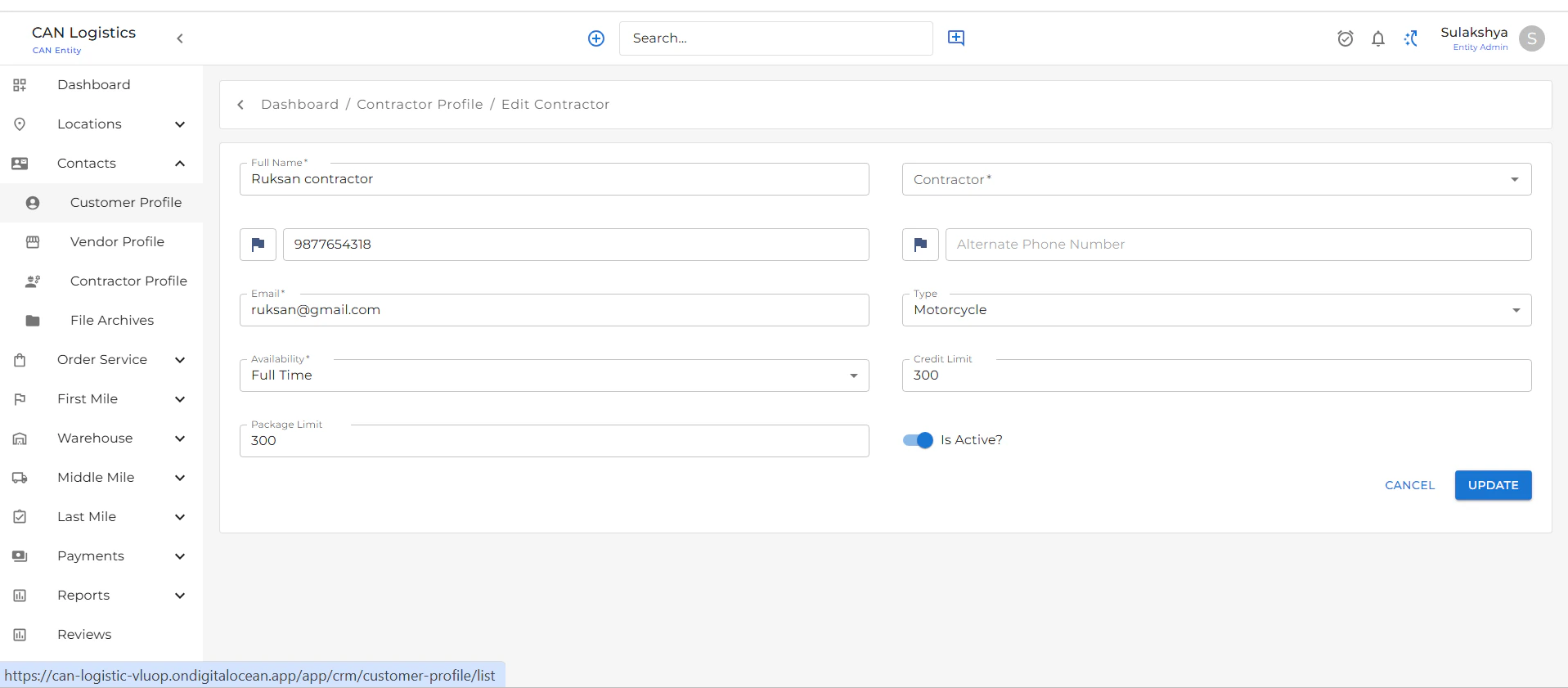This screenshot has height=688, width=1568.
Task: Open the Contractor dropdown
Action: 1217,179
